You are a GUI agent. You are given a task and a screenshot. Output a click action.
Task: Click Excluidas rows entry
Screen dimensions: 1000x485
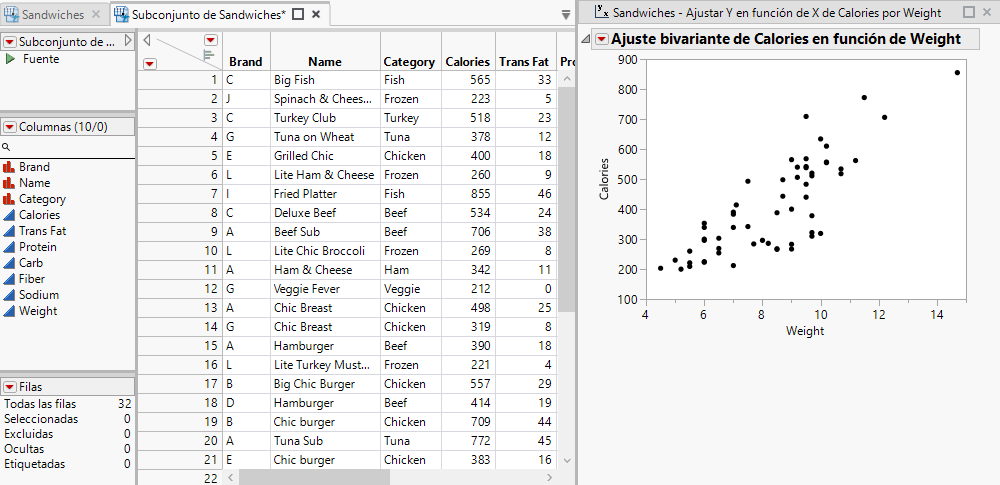click(x=67, y=433)
